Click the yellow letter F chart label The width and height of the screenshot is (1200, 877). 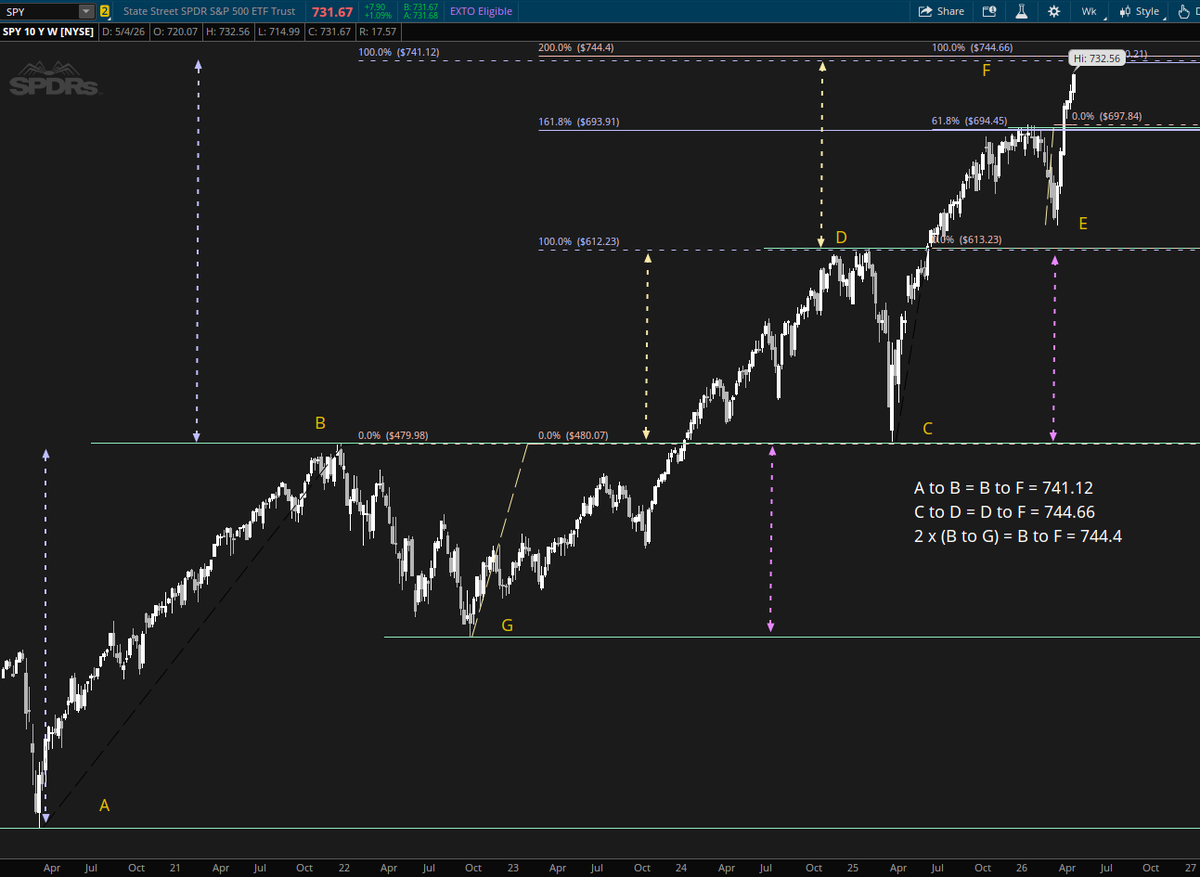[x=986, y=70]
